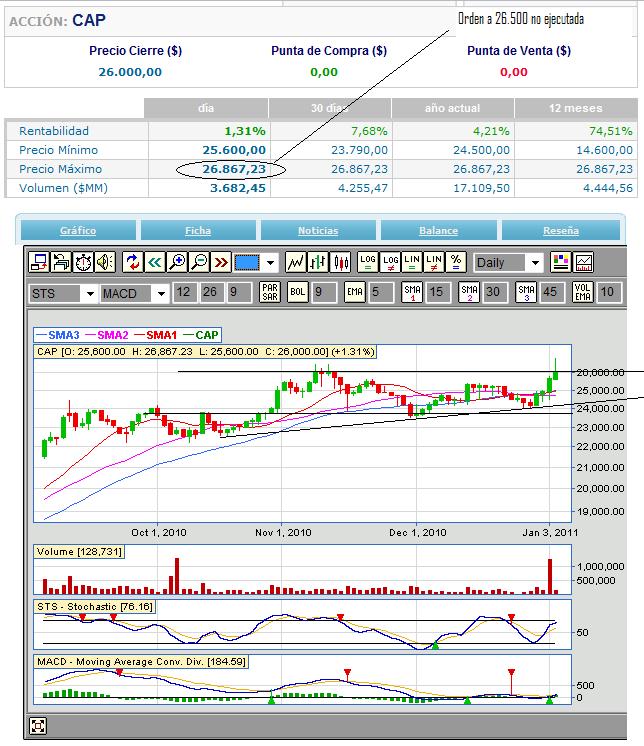The width and height of the screenshot is (644, 746).
Task: Toggle the BOL Bollinger bands button
Action: tap(298, 292)
